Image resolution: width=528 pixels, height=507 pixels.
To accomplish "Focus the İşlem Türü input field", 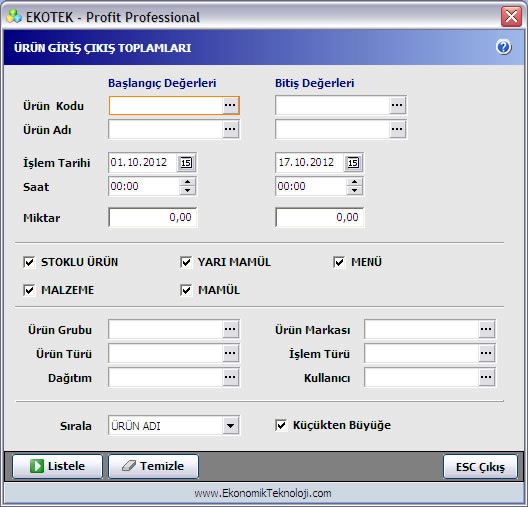I will point(421,353).
